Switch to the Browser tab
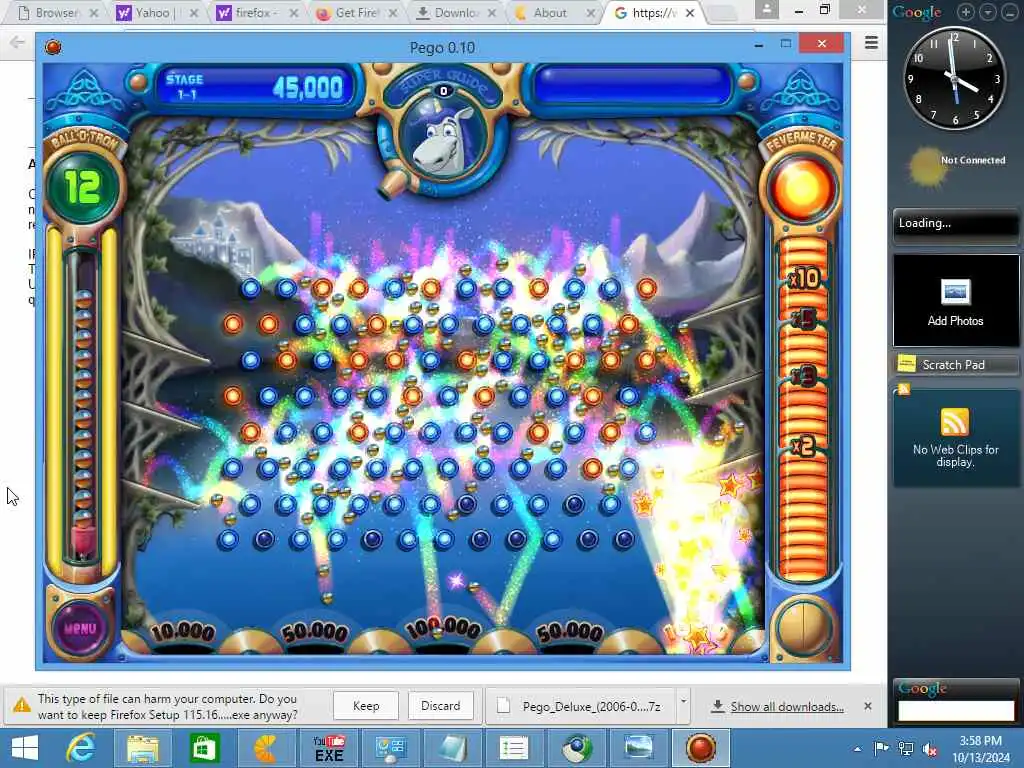The image size is (1024, 768). click(x=56, y=13)
